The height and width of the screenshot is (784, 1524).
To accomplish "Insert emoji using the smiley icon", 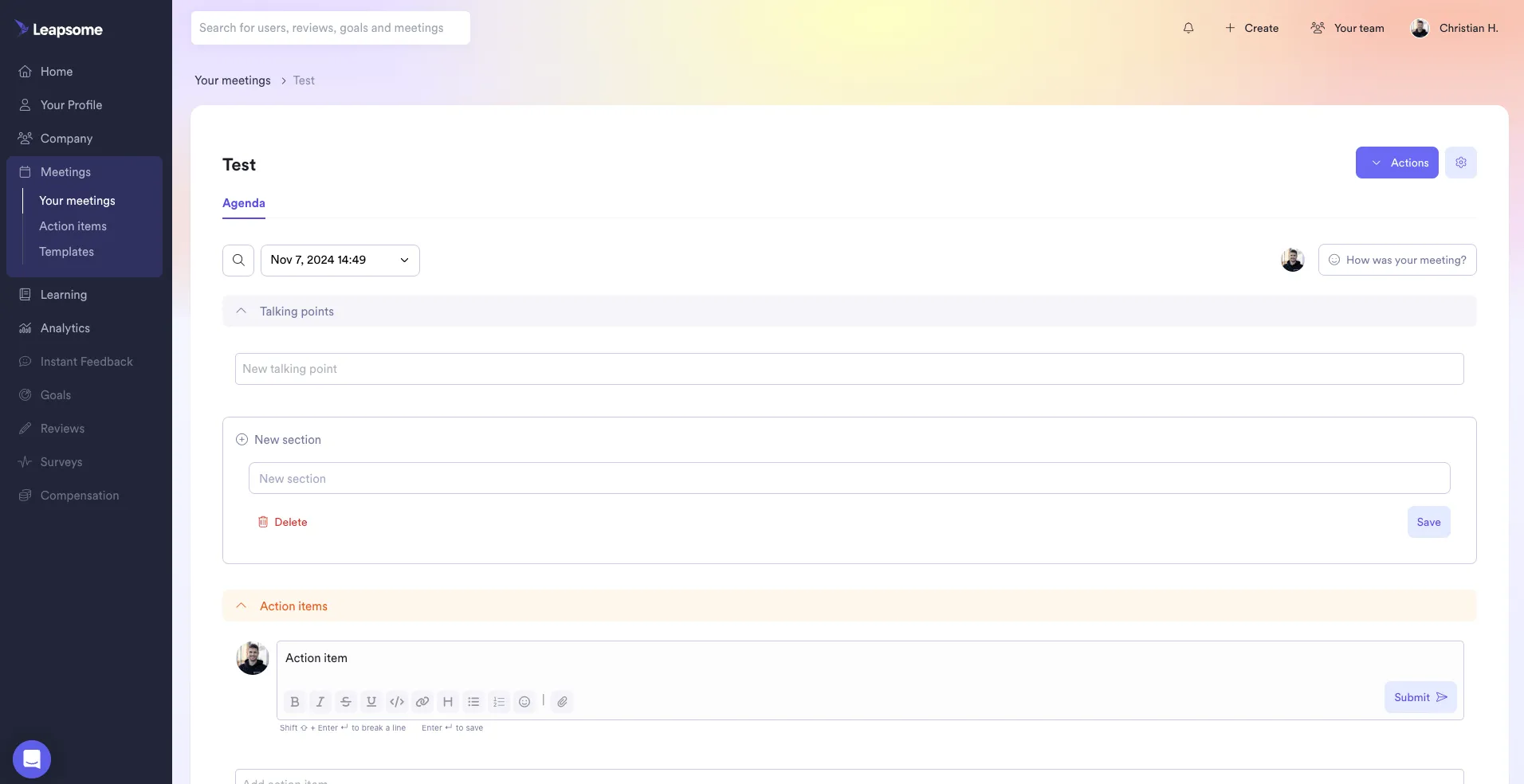I will 524,702.
